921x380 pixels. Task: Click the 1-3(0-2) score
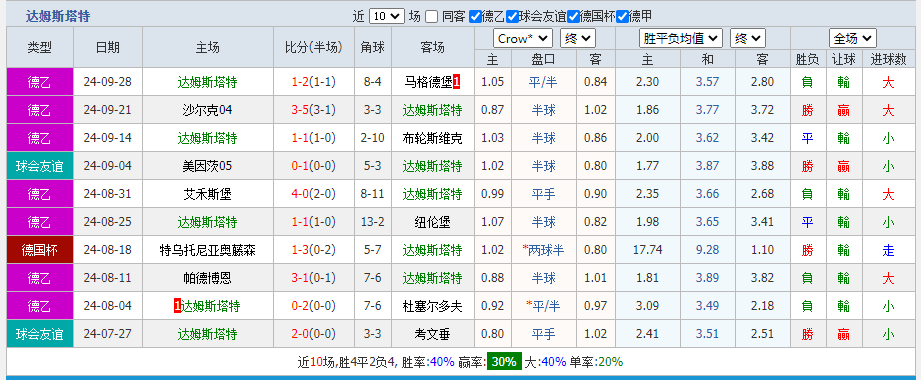point(314,250)
